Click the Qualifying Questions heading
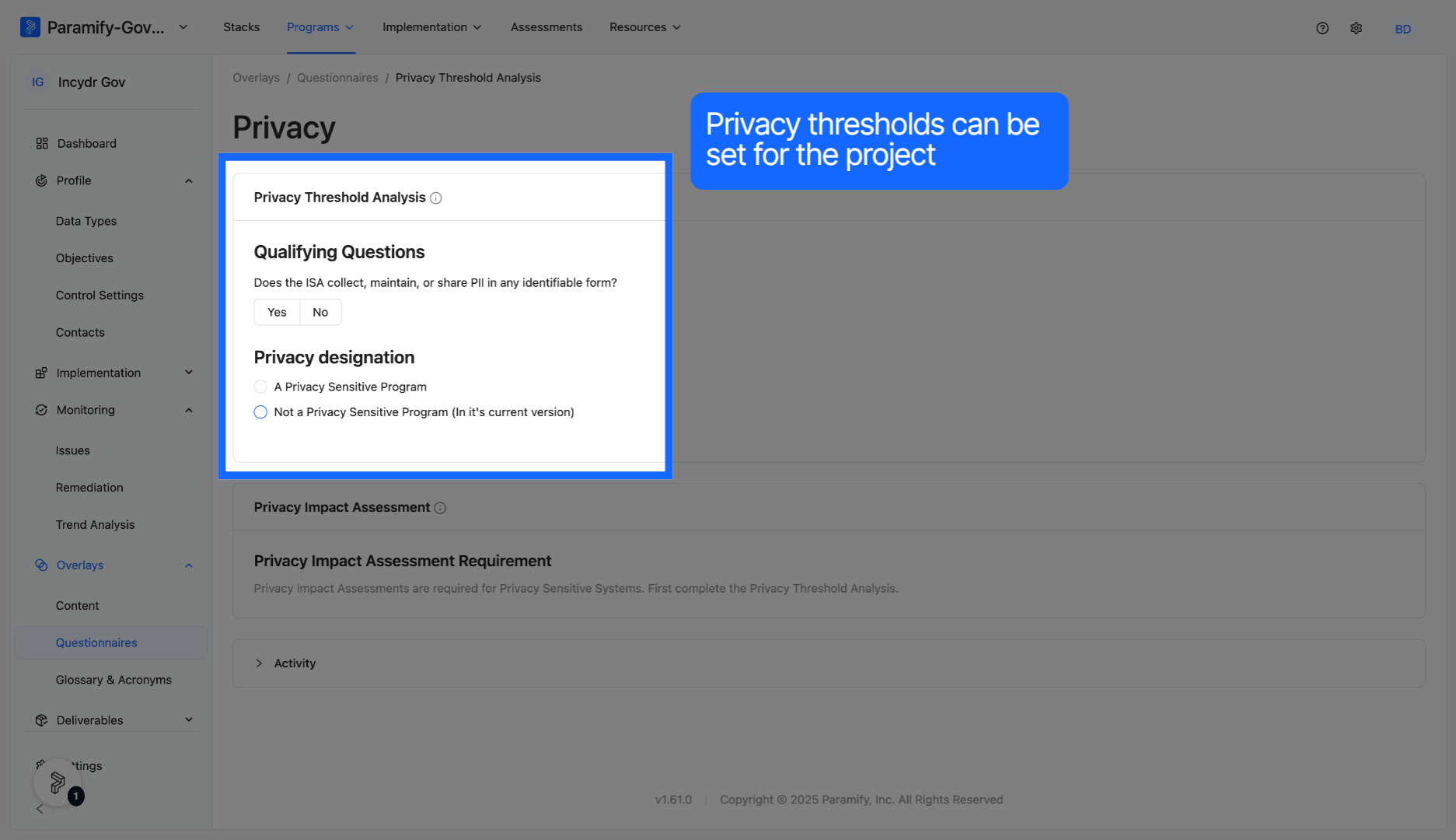 point(339,252)
